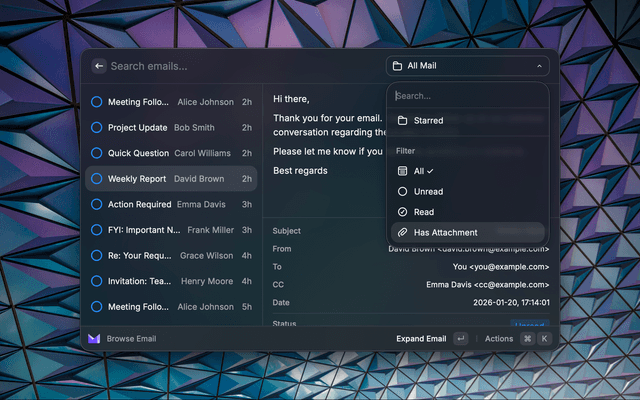The height and width of the screenshot is (400, 640).
Task: Collapse the All Mail dropdown chevron
Action: (x=539, y=66)
